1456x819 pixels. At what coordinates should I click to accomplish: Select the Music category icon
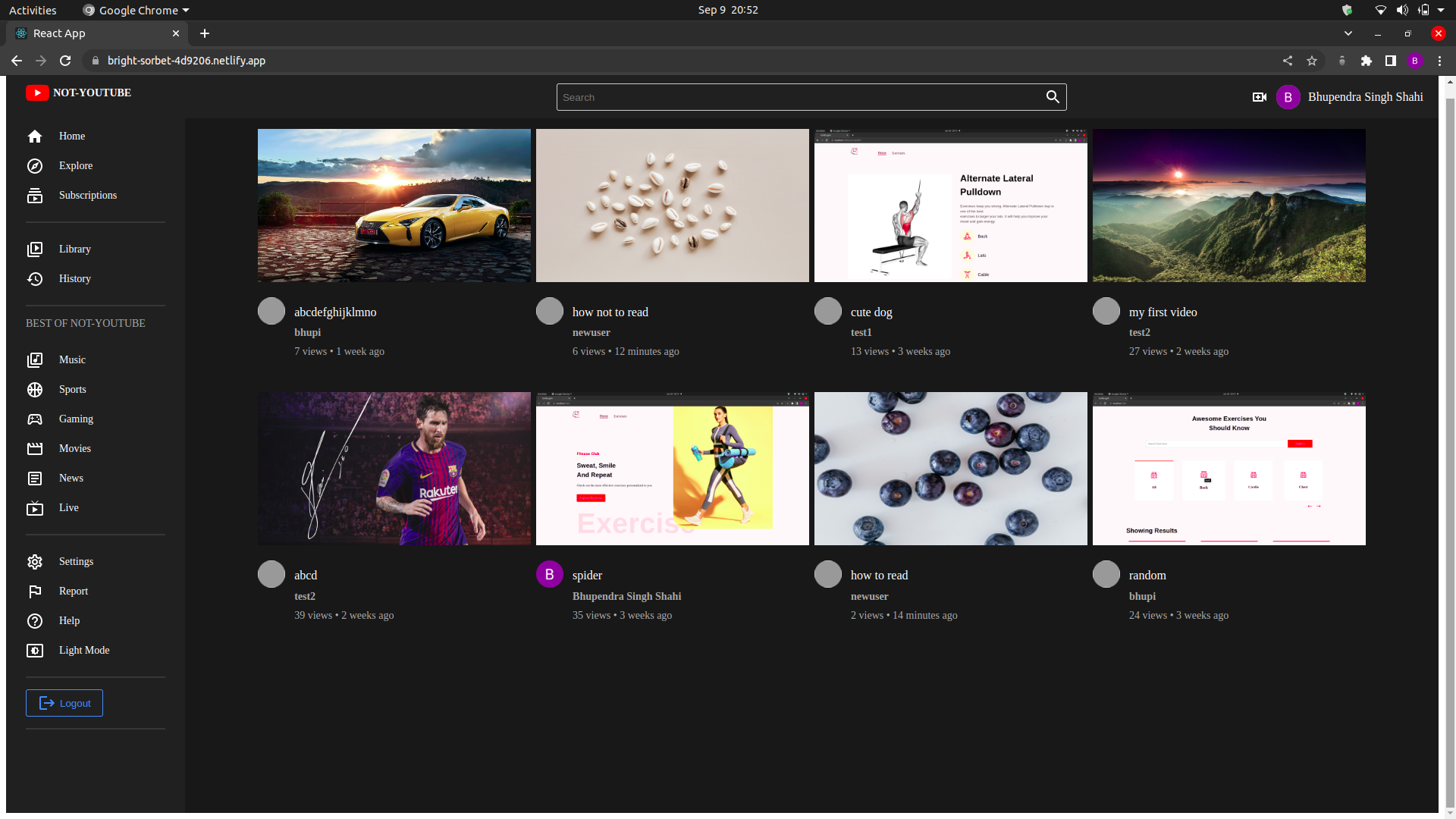pos(35,359)
